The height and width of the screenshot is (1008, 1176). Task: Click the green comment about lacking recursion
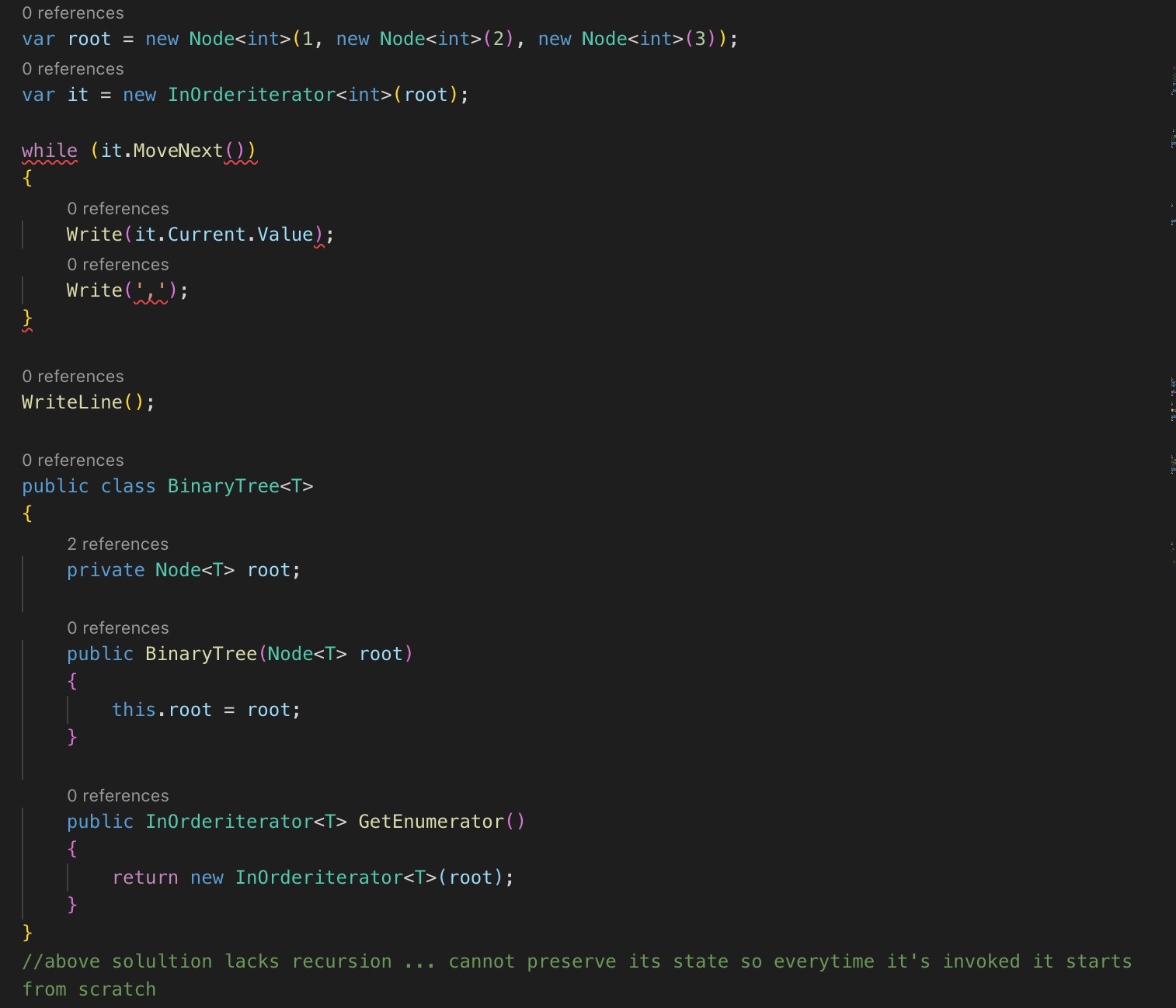577,975
